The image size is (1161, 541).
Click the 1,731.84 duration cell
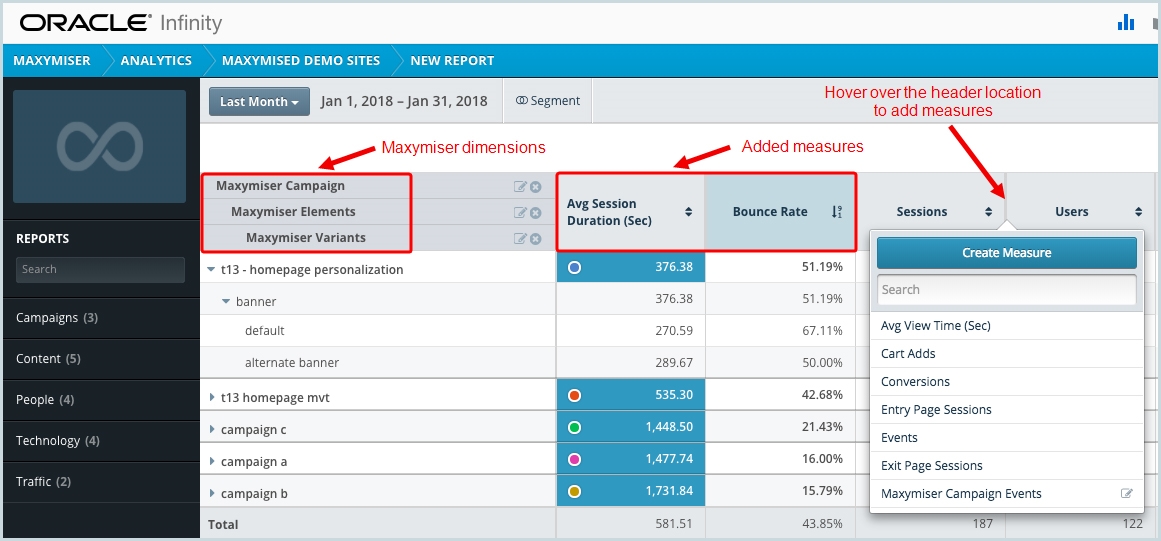630,491
